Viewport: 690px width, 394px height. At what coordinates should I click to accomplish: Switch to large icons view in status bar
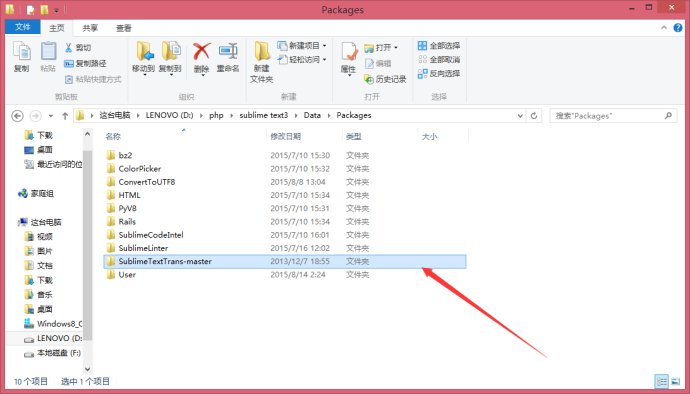click(675, 381)
